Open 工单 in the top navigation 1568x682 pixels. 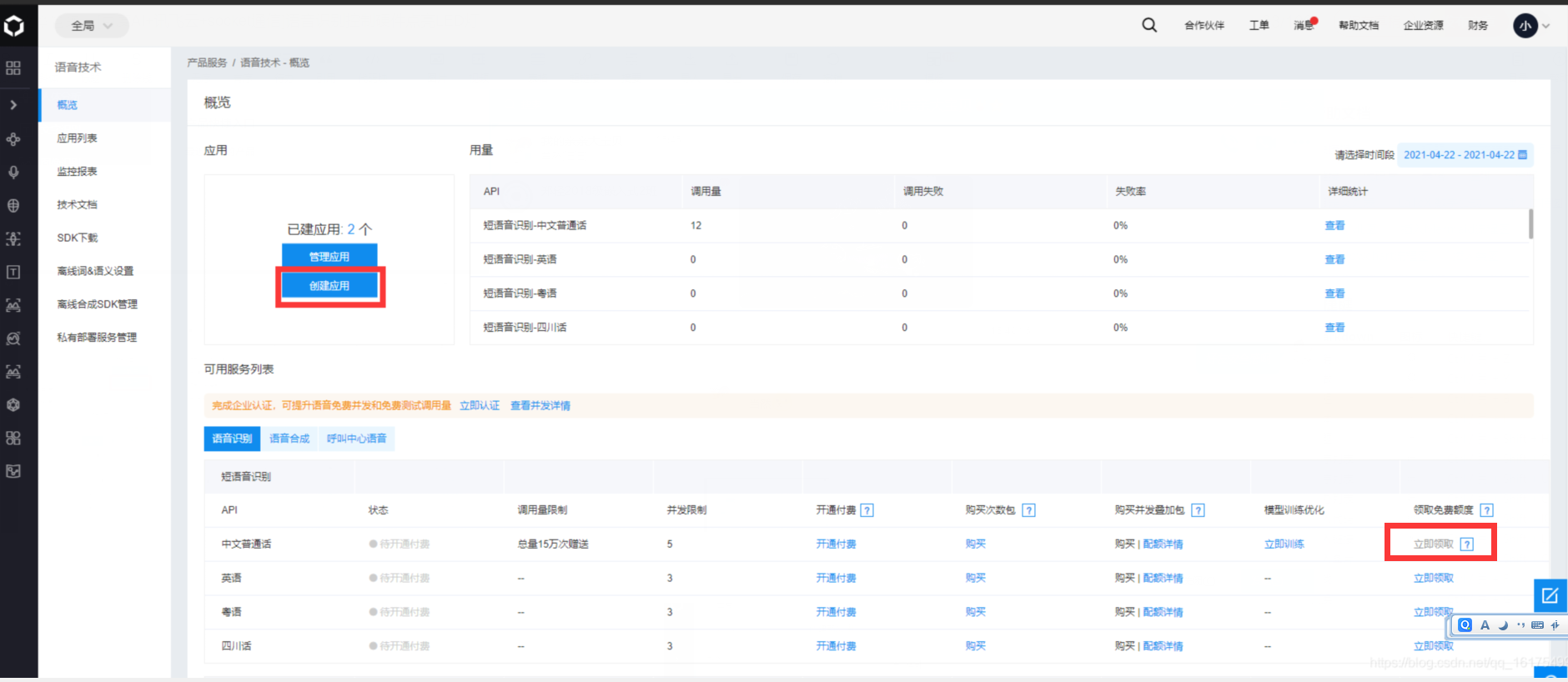(1259, 26)
